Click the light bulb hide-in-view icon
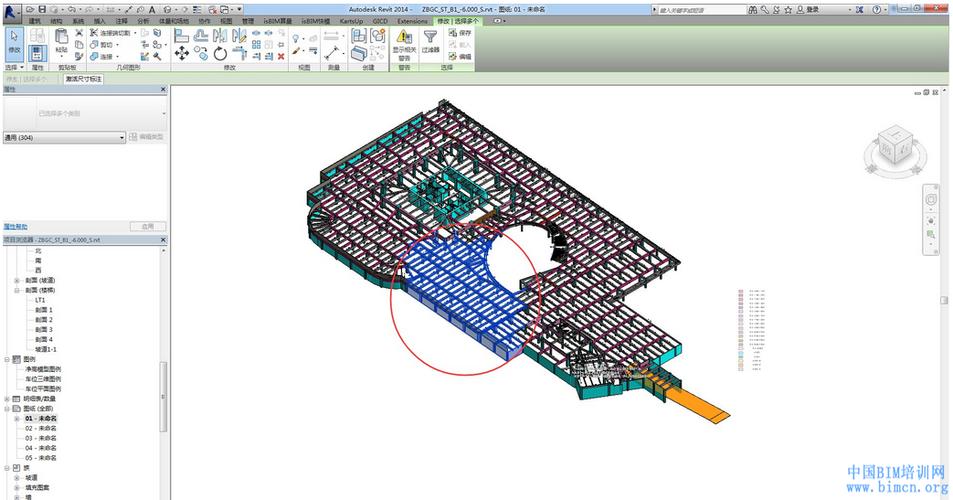 click(296, 38)
